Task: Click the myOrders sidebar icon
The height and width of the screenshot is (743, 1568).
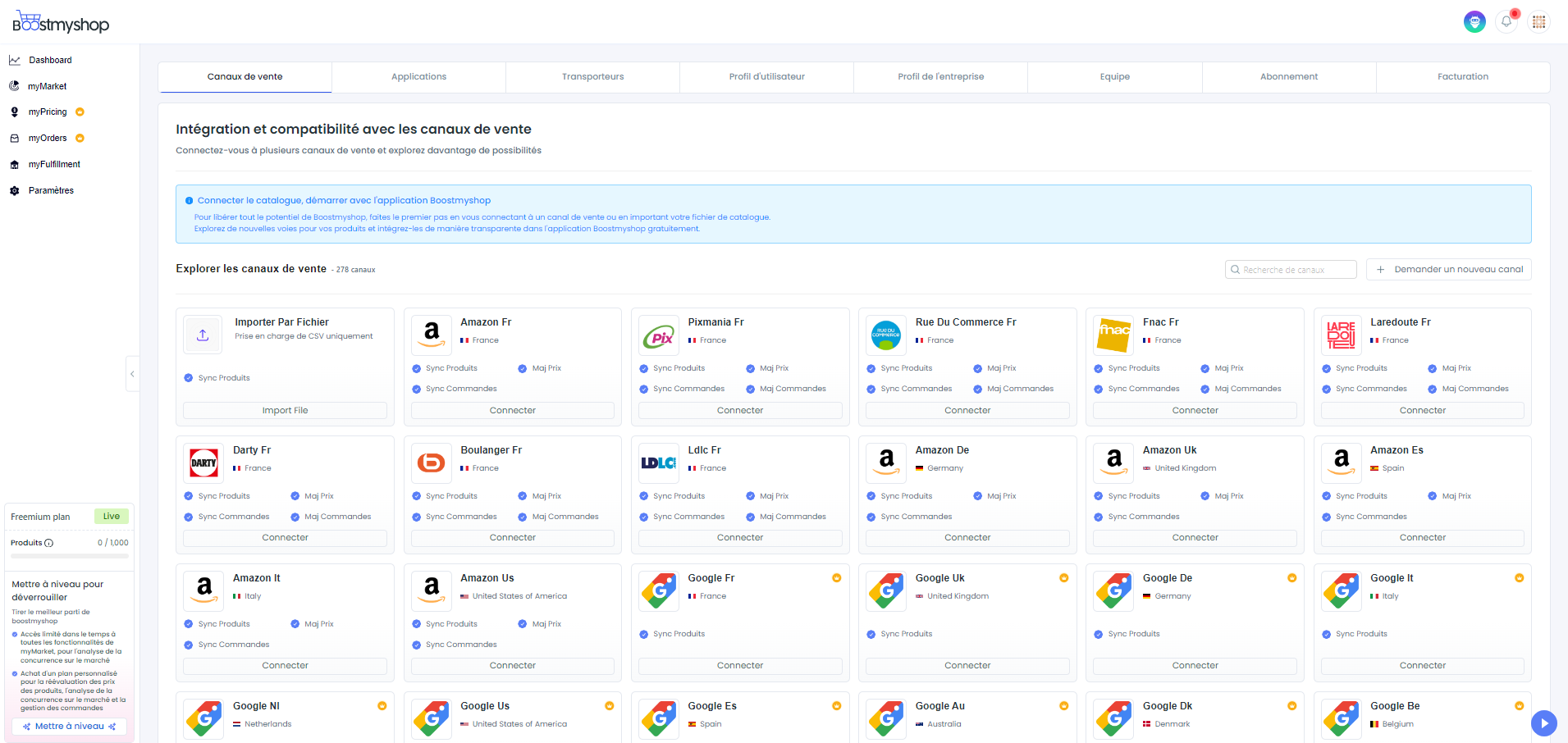Action: (15, 139)
